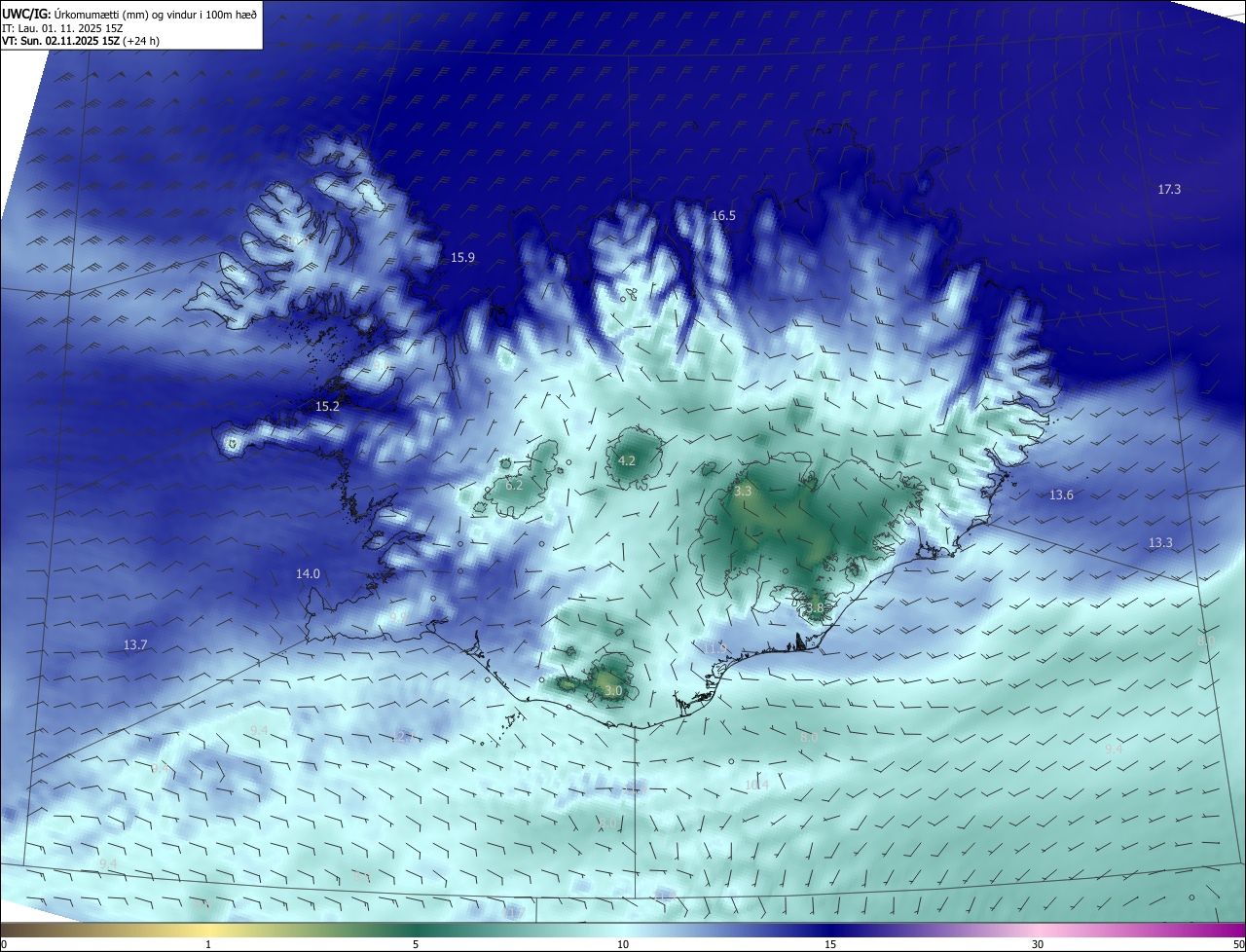Click the 13.6 value off the east coast
The width and height of the screenshot is (1246, 952).
(1061, 495)
